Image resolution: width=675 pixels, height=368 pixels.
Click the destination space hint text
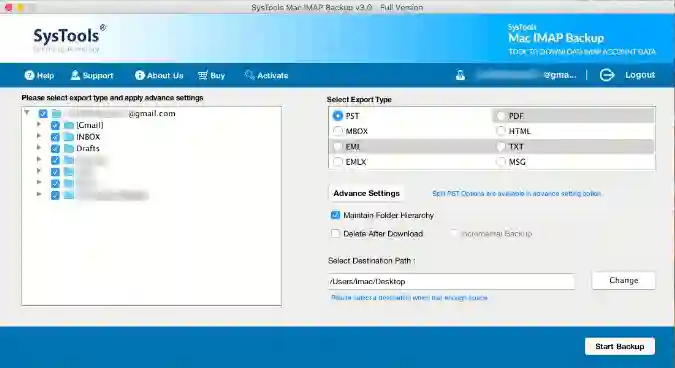pyautogui.click(x=409, y=298)
